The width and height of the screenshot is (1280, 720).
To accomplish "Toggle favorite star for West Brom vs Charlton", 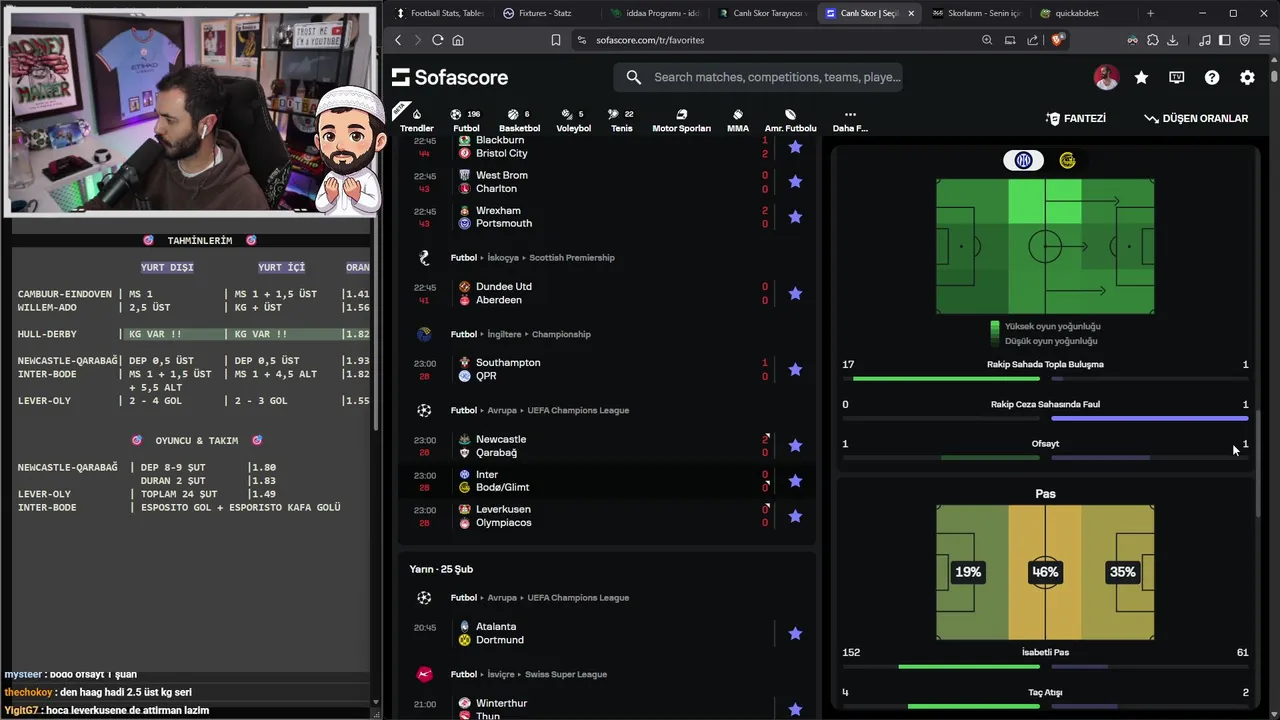I will 795,181.
